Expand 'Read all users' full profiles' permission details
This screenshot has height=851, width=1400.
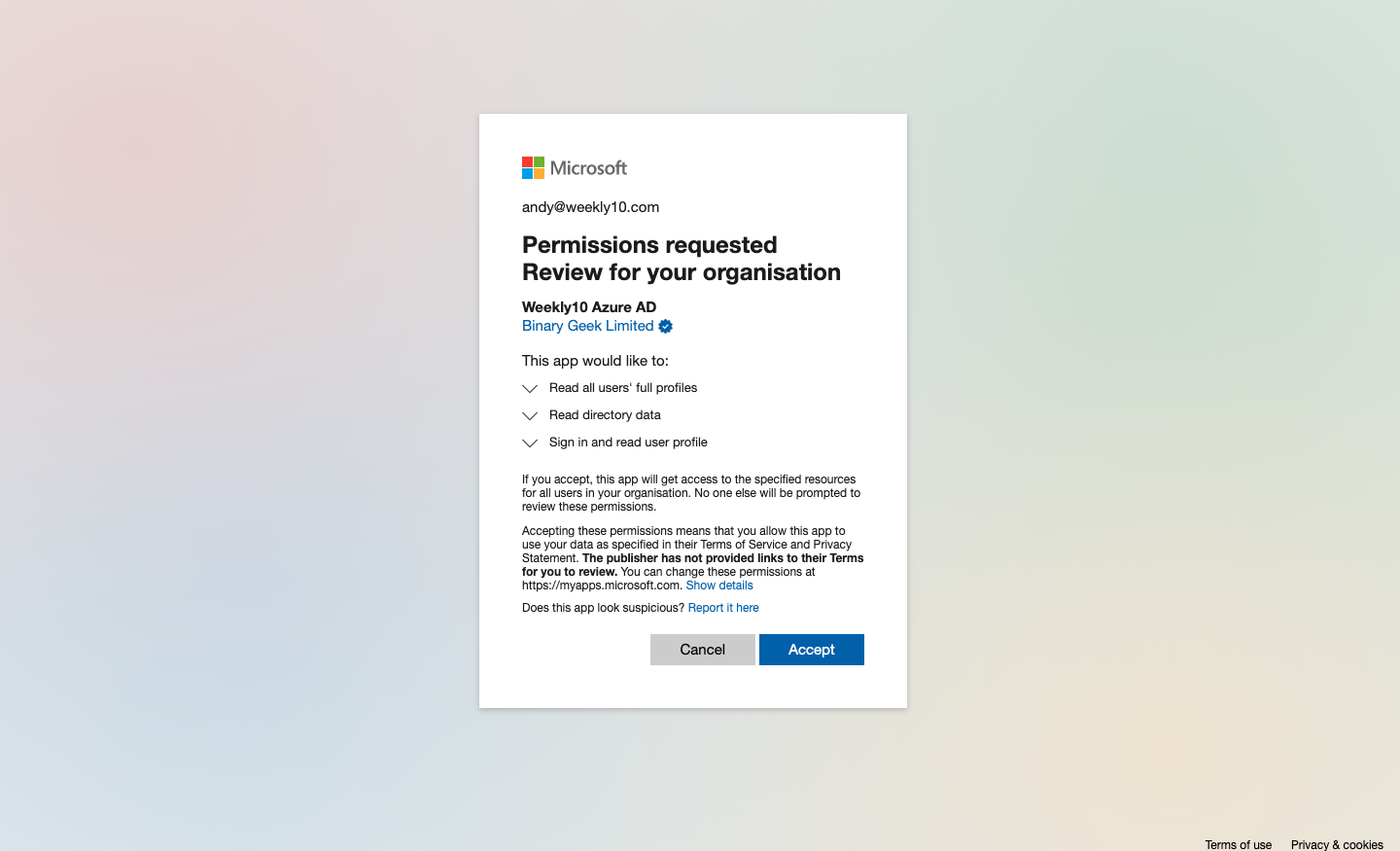(530, 388)
